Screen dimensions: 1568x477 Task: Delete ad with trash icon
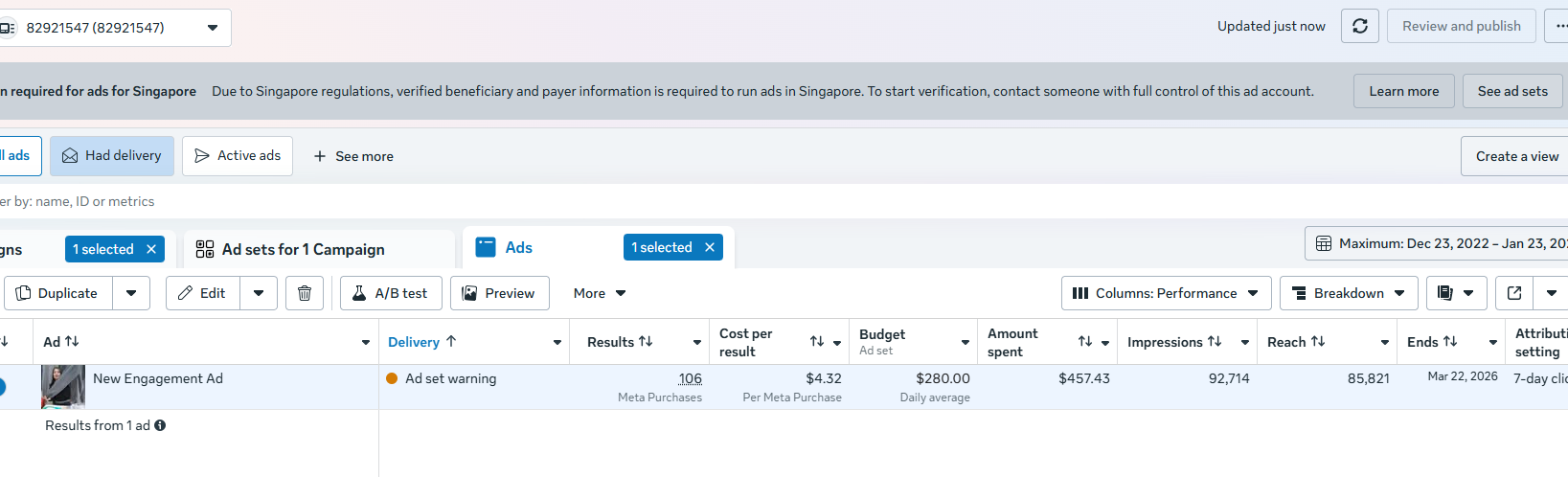tap(305, 293)
